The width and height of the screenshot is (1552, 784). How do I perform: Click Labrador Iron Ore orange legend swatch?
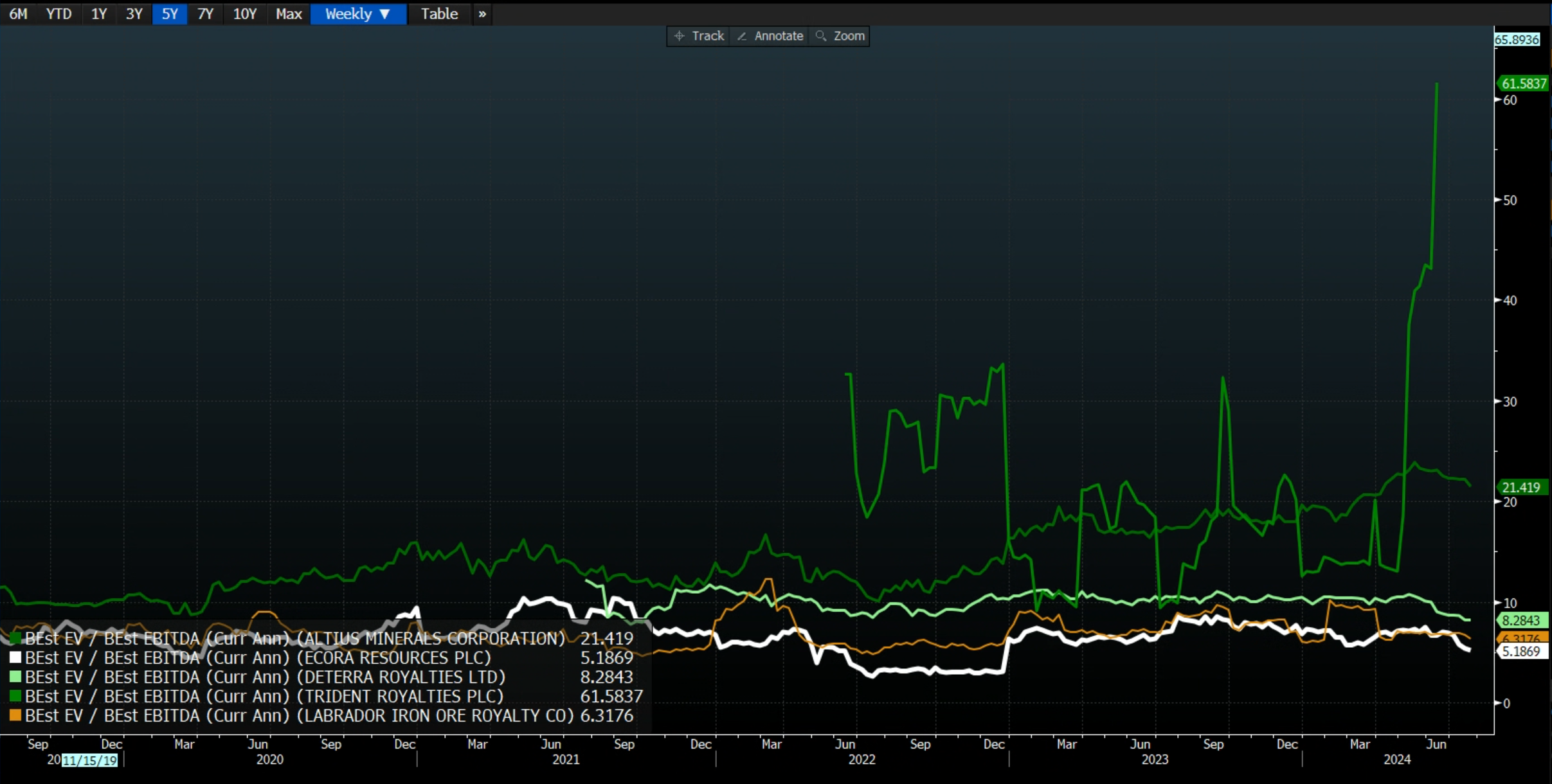coord(15,715)
